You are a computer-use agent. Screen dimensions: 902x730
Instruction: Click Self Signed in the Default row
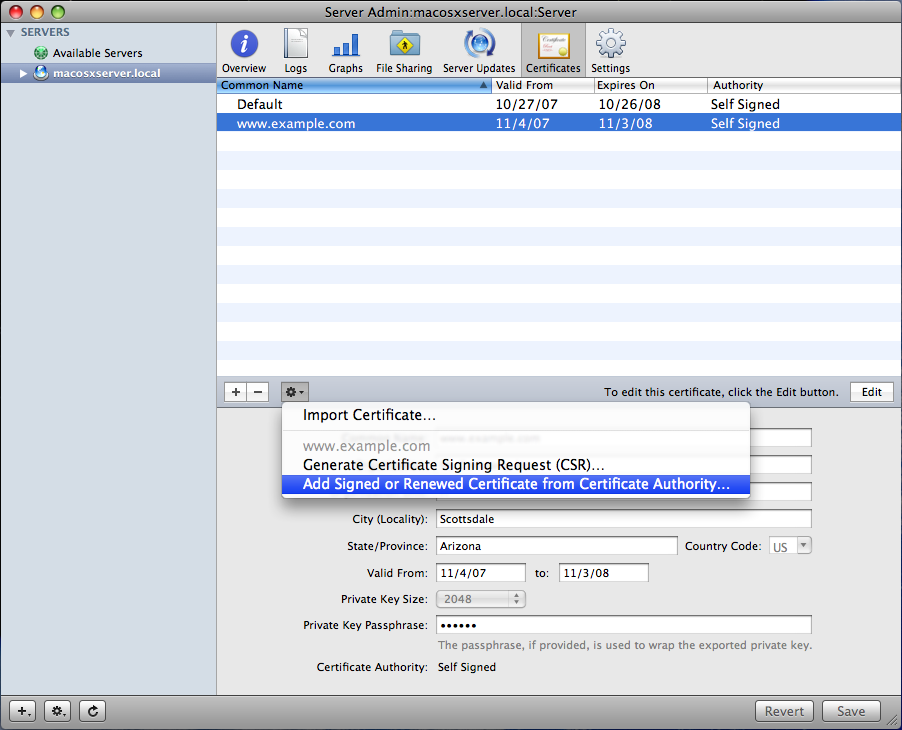(x=745, y=104)
